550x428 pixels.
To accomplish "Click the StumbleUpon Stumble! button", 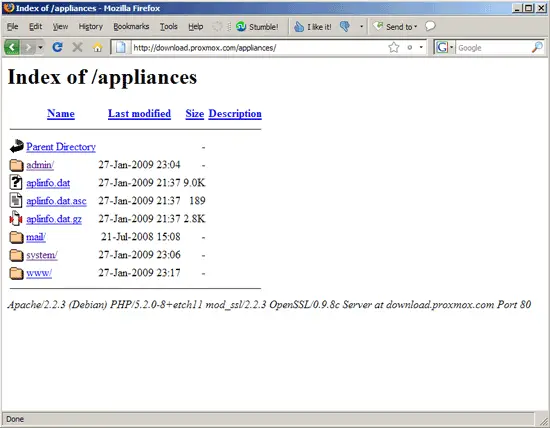I will tap(257, 27).
